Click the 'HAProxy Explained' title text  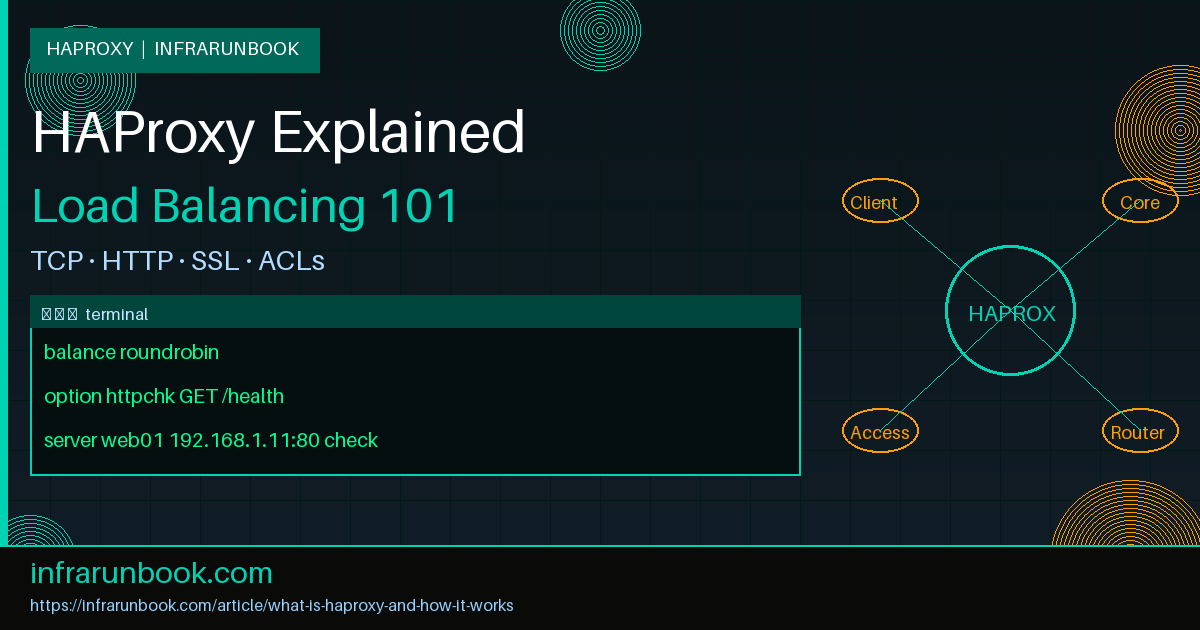pos(278,133)
